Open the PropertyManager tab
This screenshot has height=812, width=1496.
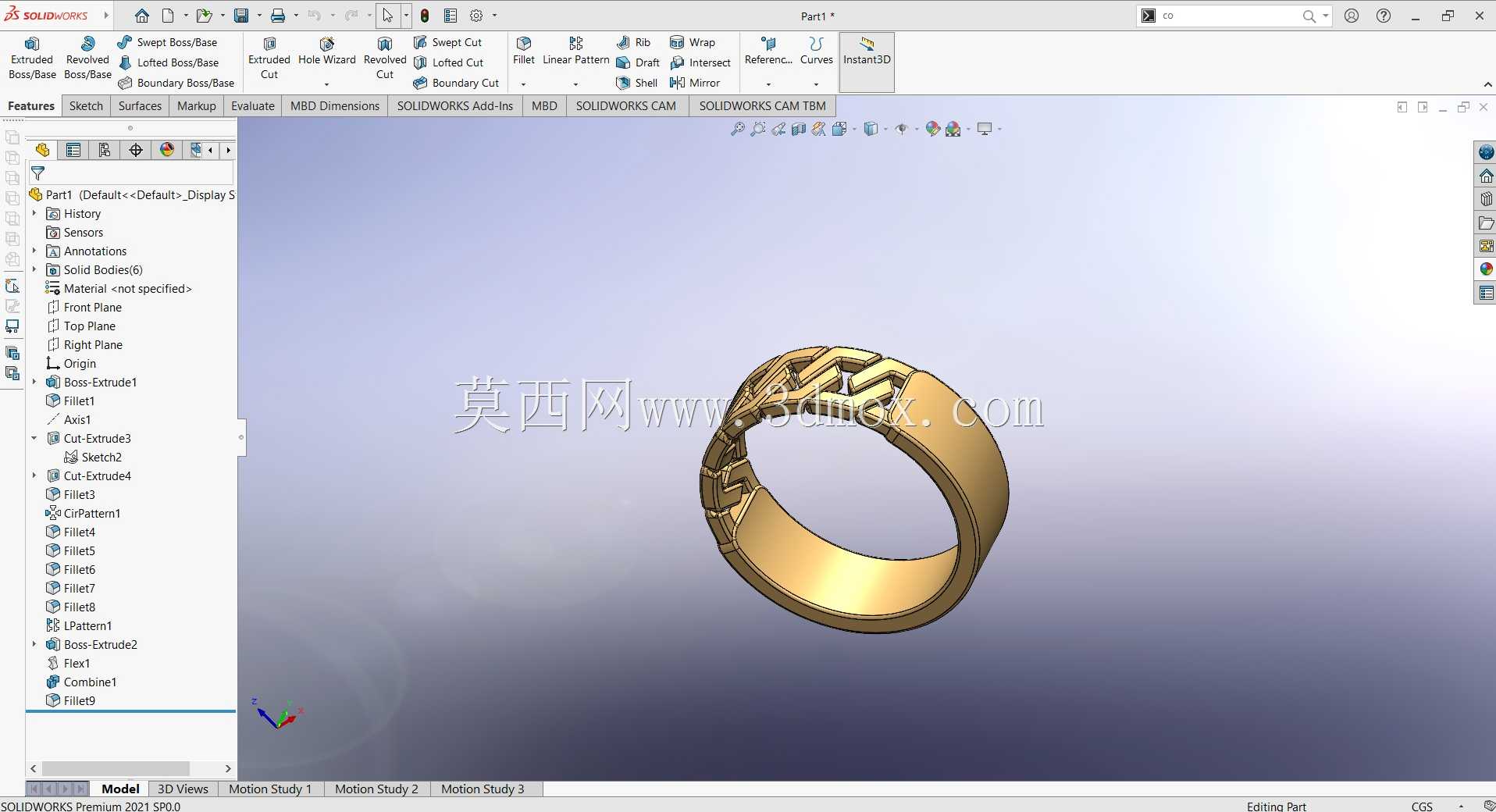pyautogui.click(x=73, y=150)
